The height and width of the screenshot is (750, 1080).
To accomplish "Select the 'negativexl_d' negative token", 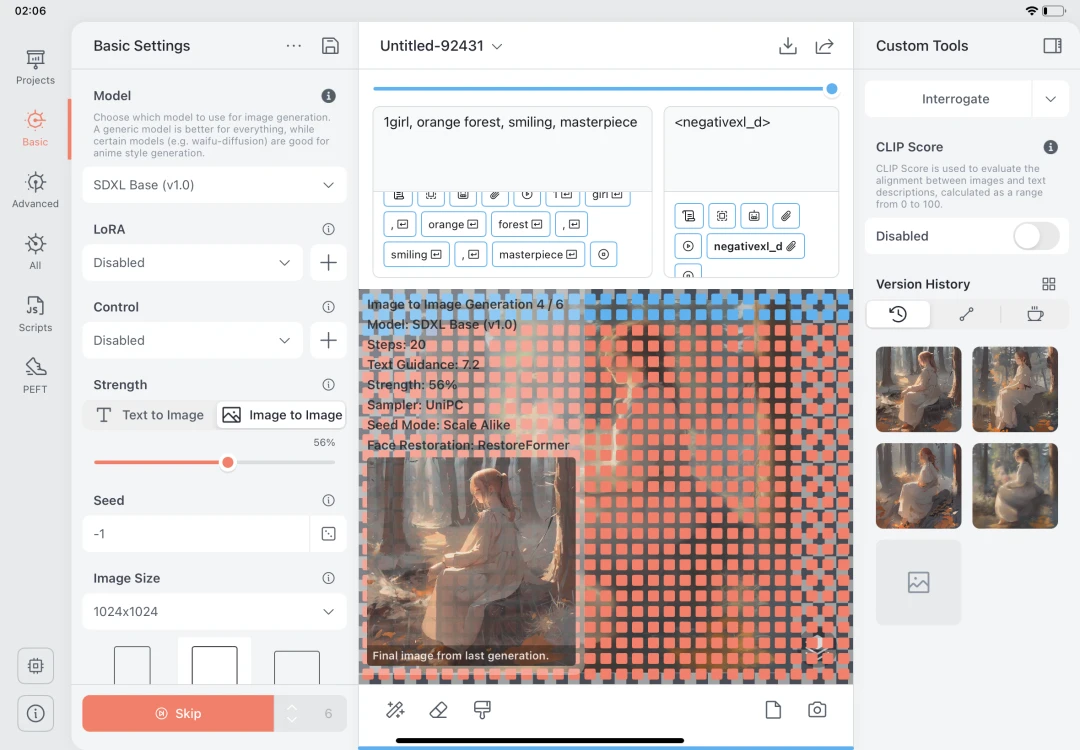I will 755,246.
